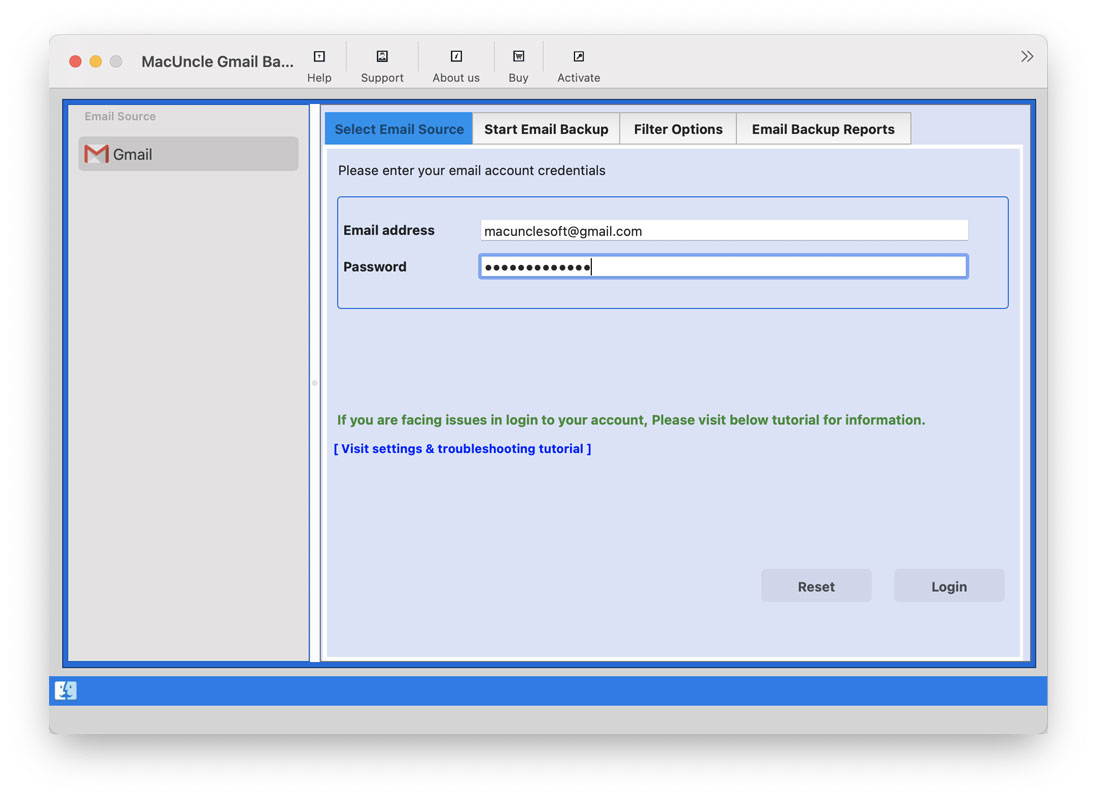
Task: Click the Finder icon in the status bar
Action: click(65, 690)
